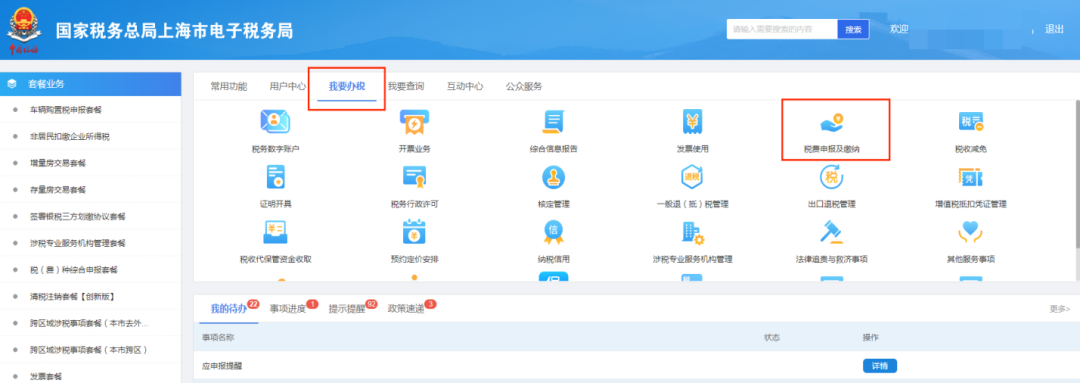Click the 详情 button for 应申报提醒
Viewport: 1080px width, 383px height.
click(880, 366)
